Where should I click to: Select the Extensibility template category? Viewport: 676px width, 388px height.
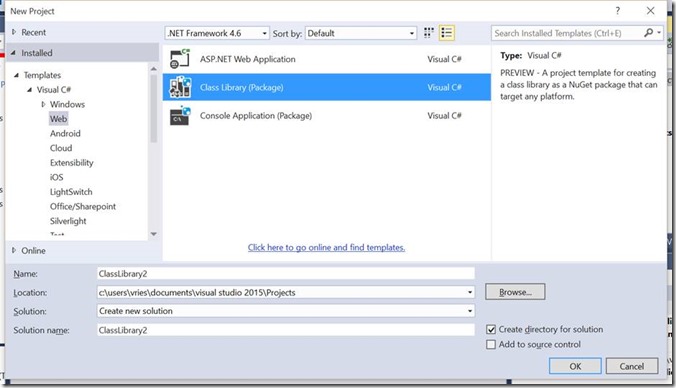72,163
